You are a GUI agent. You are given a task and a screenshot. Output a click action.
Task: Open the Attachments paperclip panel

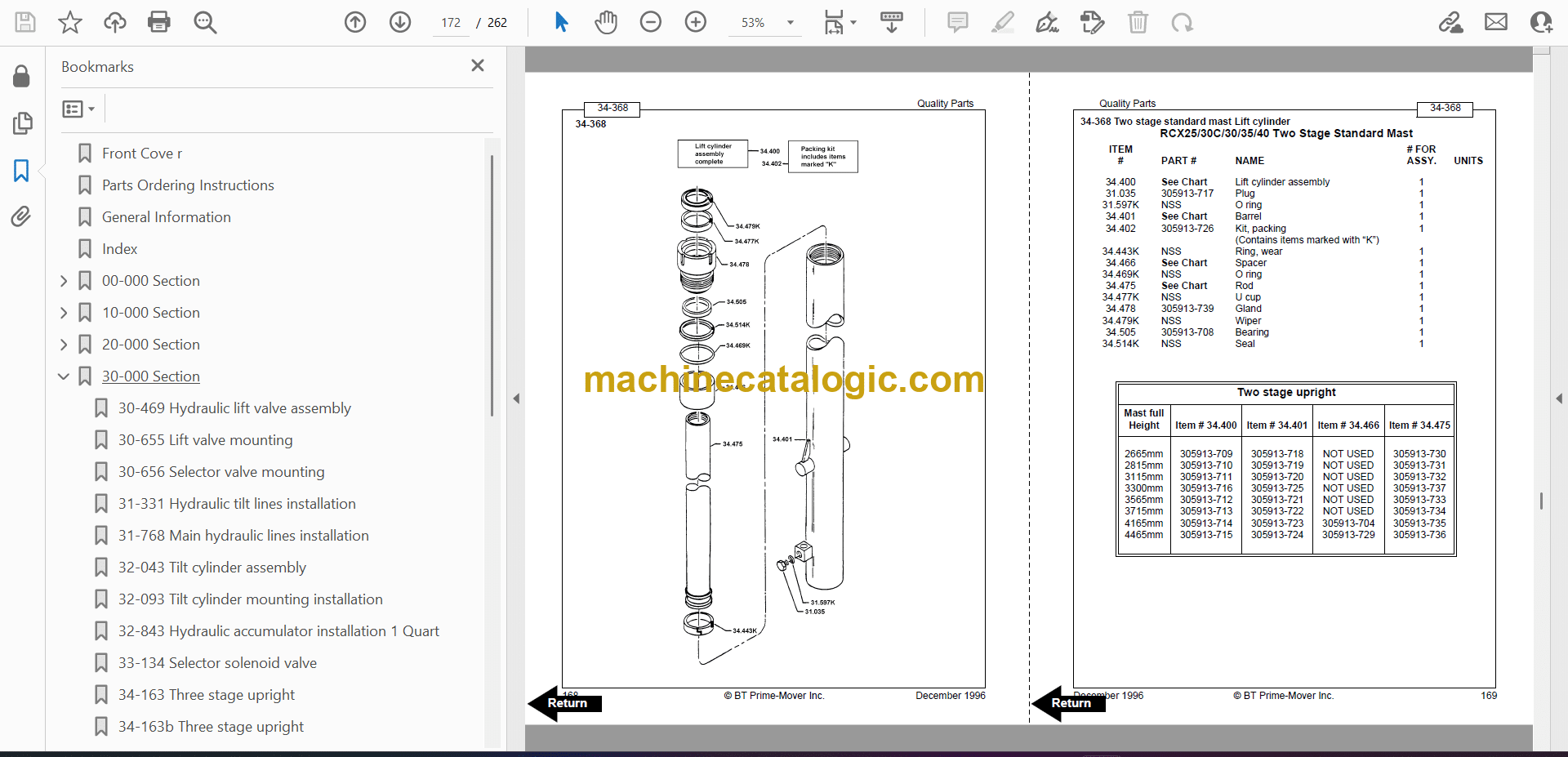(x=21, y=216)
